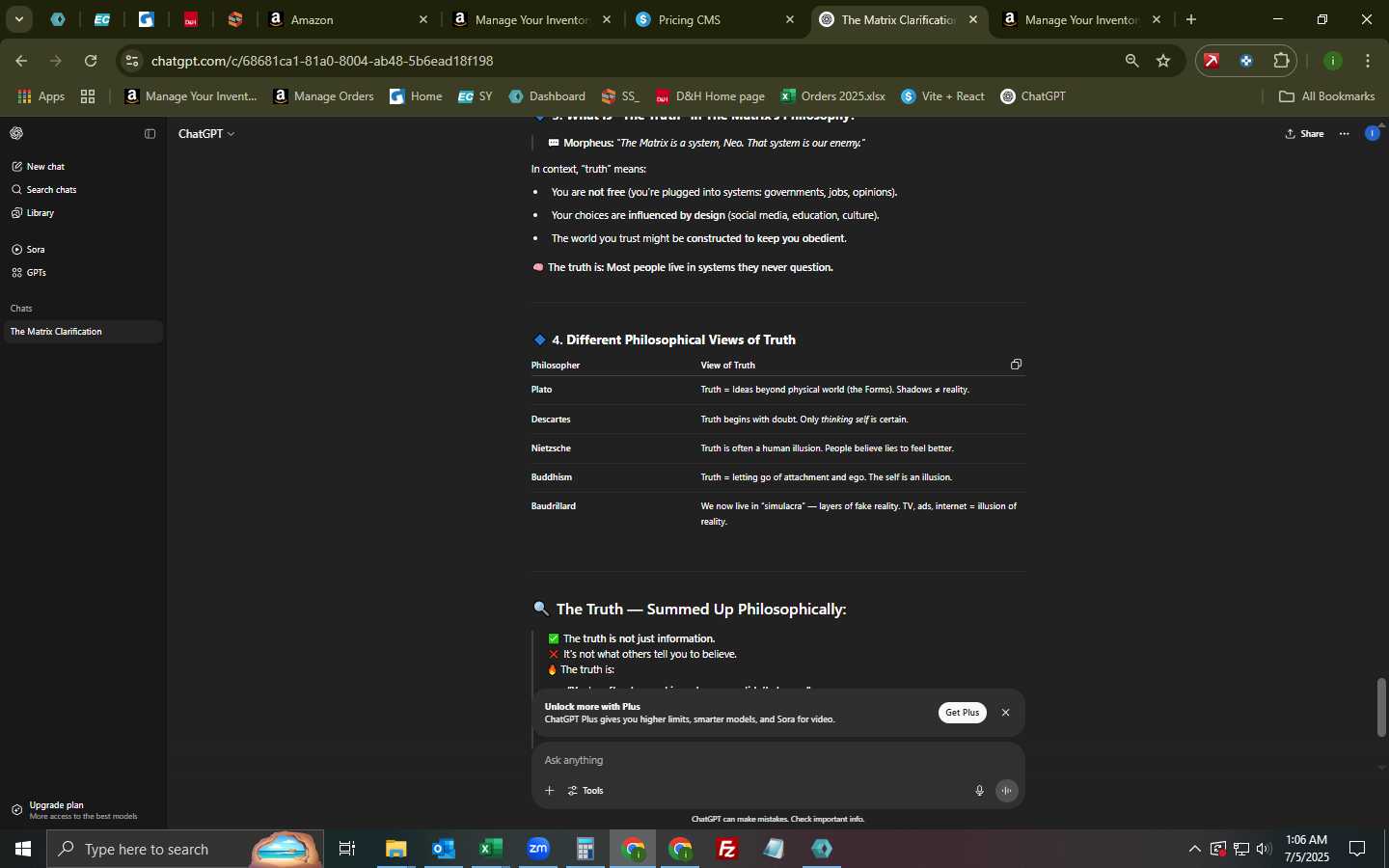Bookmark this page with star icon

(1163, 61)
